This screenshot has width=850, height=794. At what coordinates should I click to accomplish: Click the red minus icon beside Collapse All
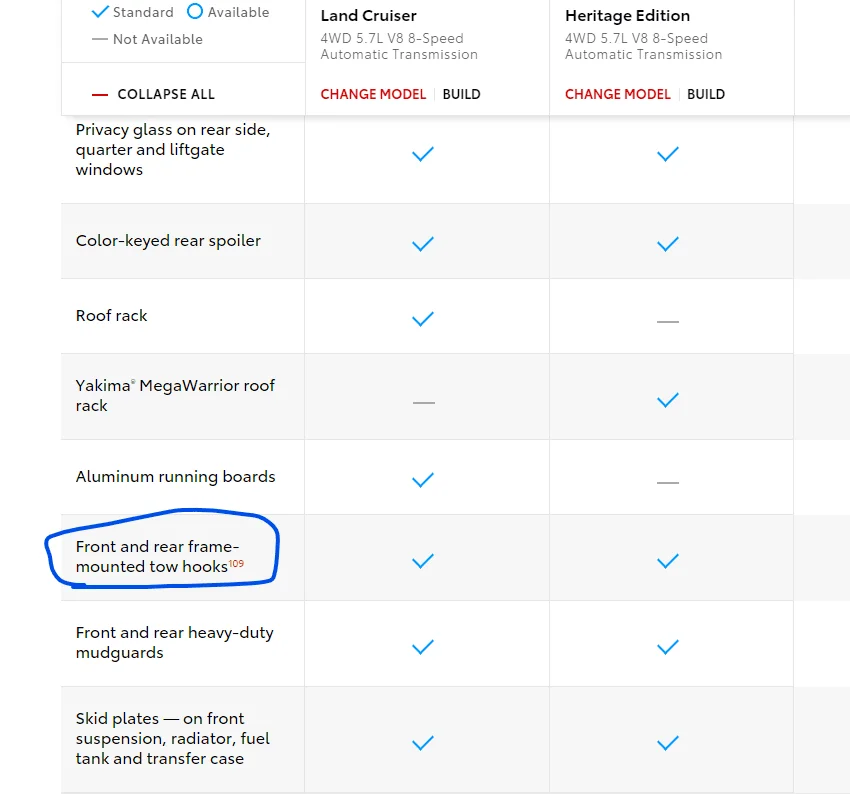click(x=100, y=95)
